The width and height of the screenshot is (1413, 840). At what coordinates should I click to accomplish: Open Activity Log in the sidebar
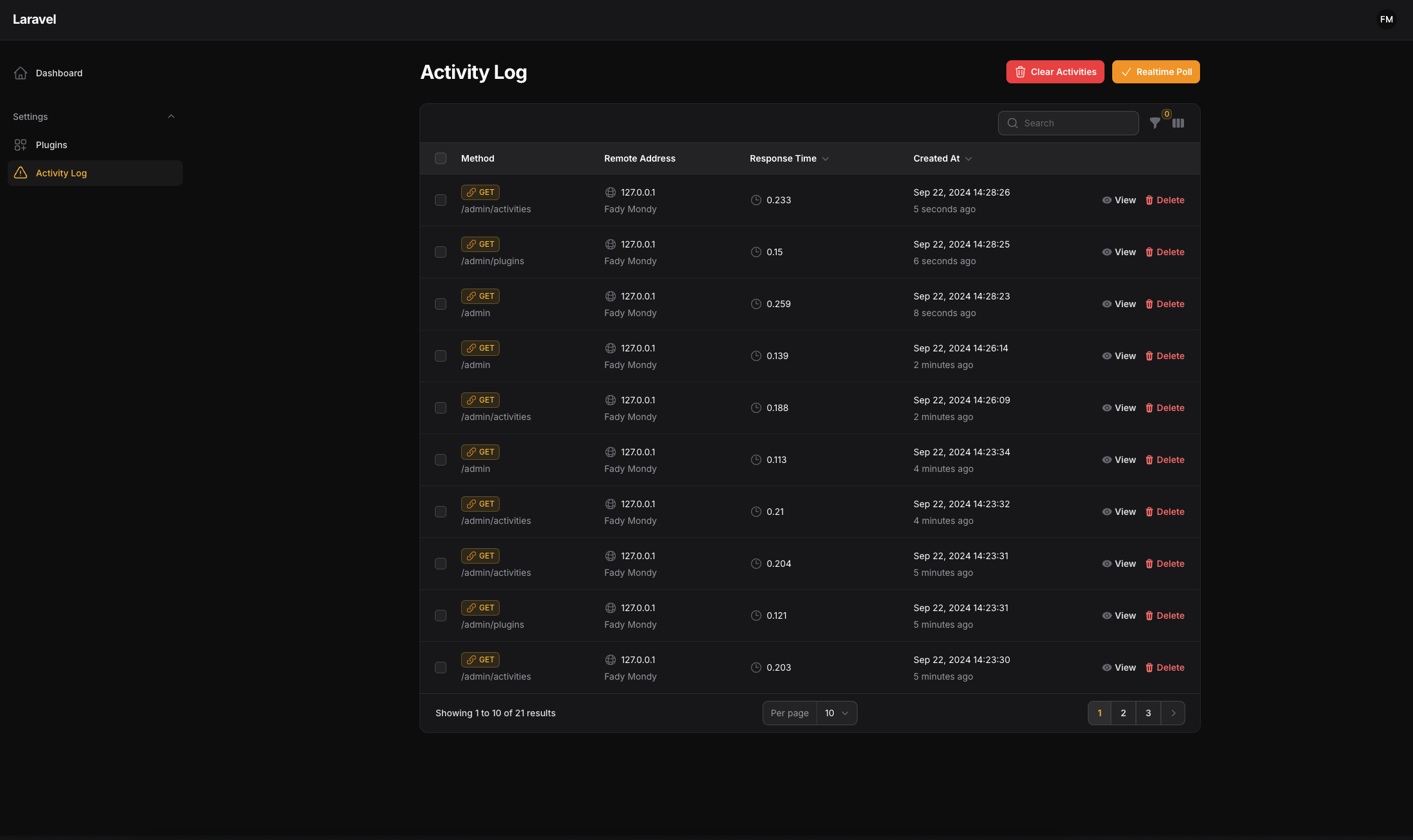pyautogui.click(x=61, y=173)
